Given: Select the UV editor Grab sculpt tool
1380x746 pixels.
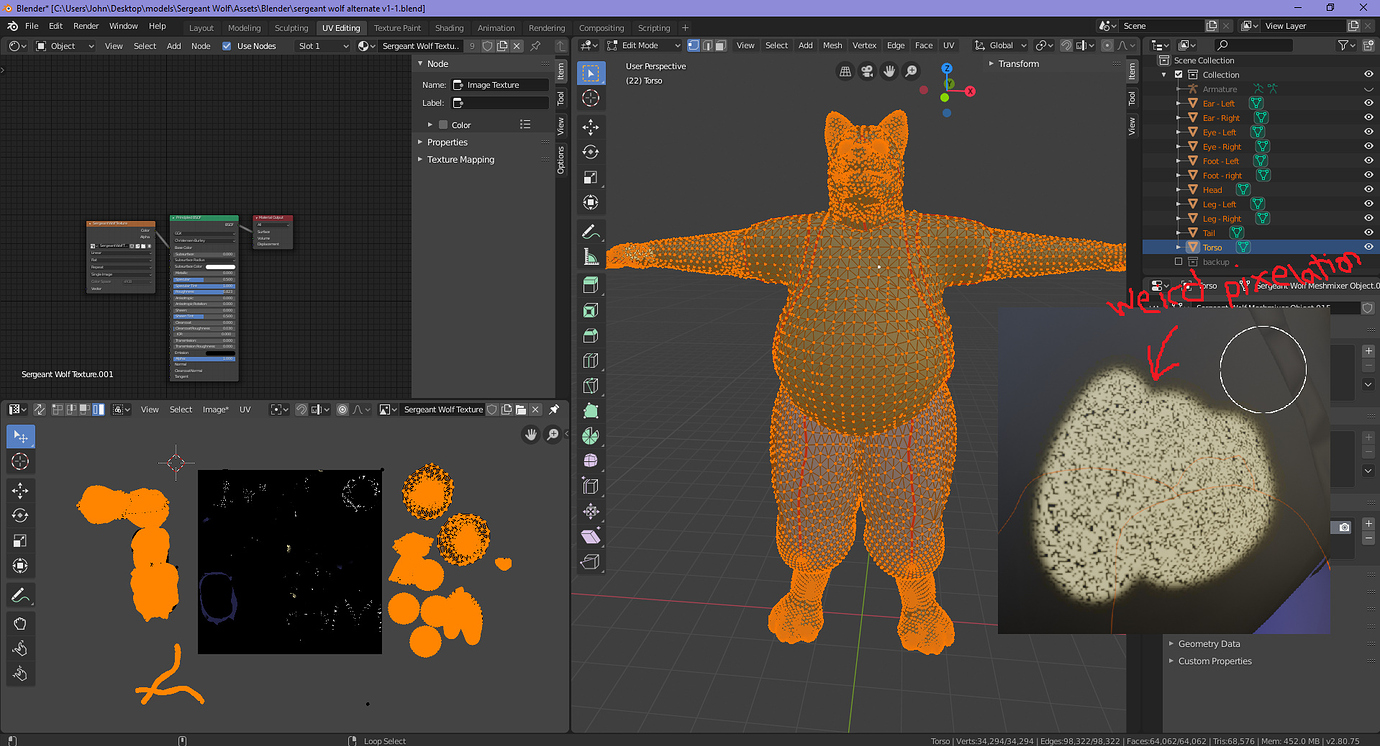Looking at the screenshot, I should 20,623.
